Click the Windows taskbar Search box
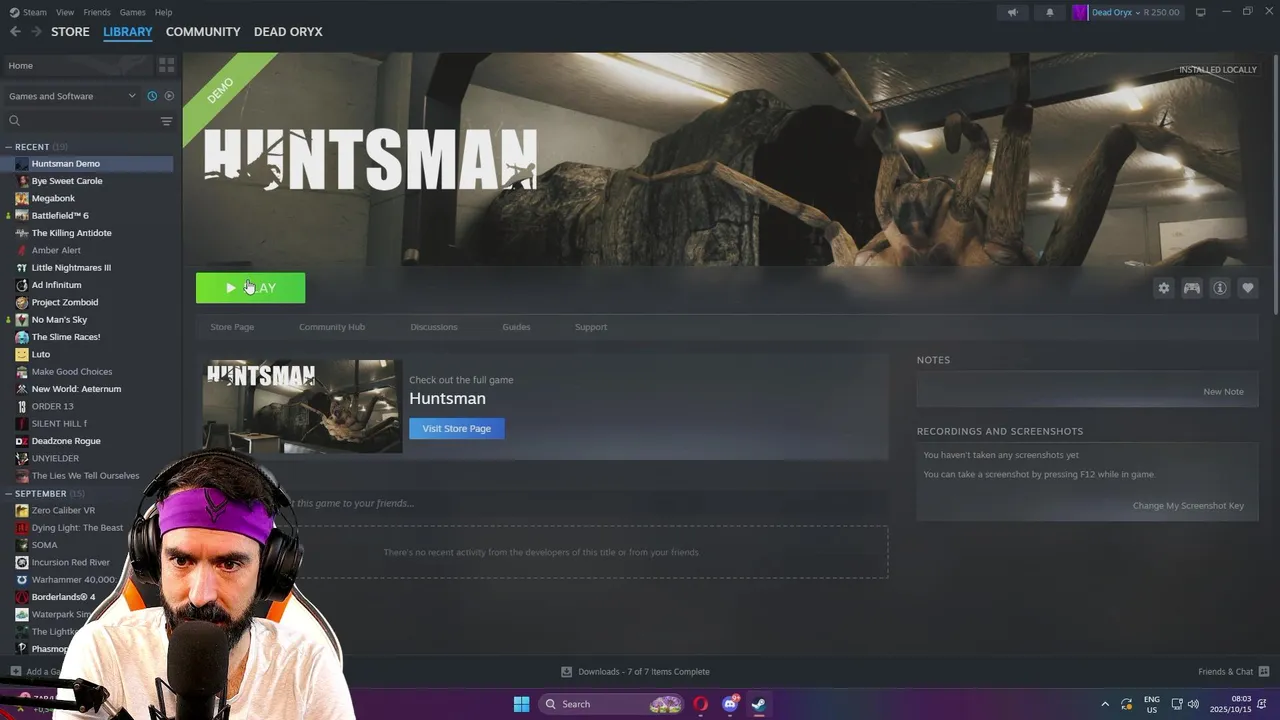 (x=612, y=704)
